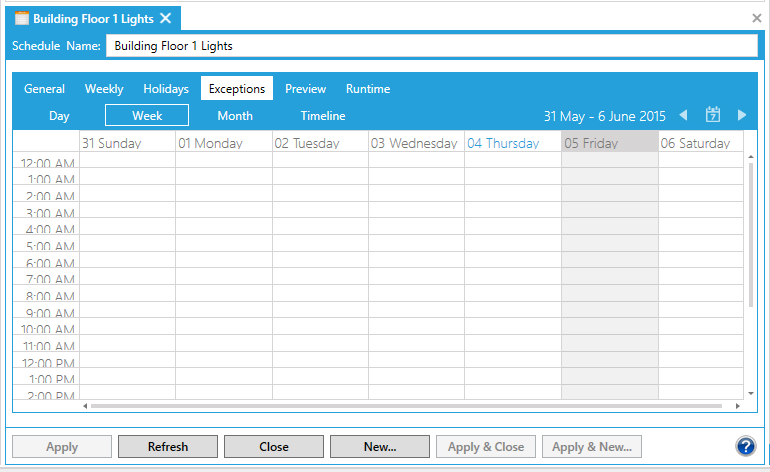Viewport: 770px width, 472px height.
Task: Show the Timeline view
Action: (323, 116)
